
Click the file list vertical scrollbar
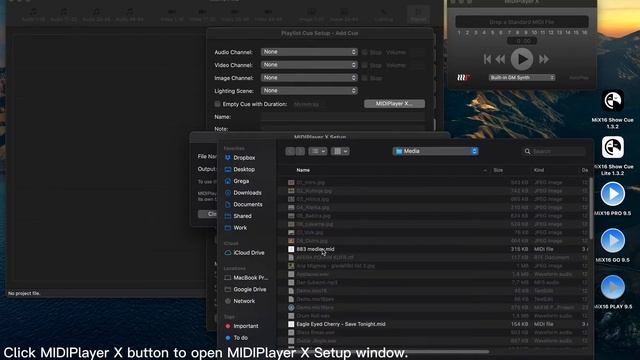point(591,208)
